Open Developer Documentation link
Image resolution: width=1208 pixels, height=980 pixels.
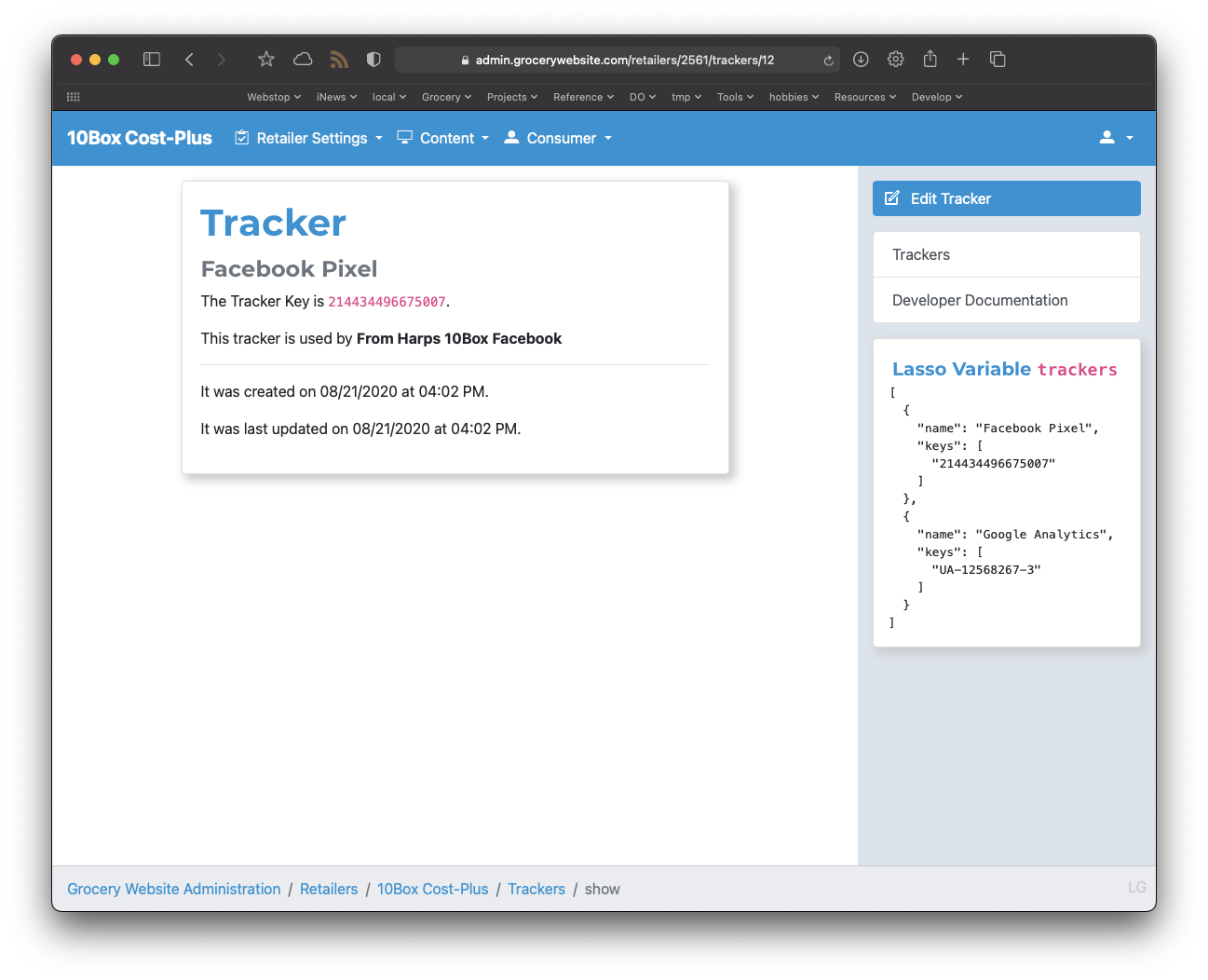1007,300
